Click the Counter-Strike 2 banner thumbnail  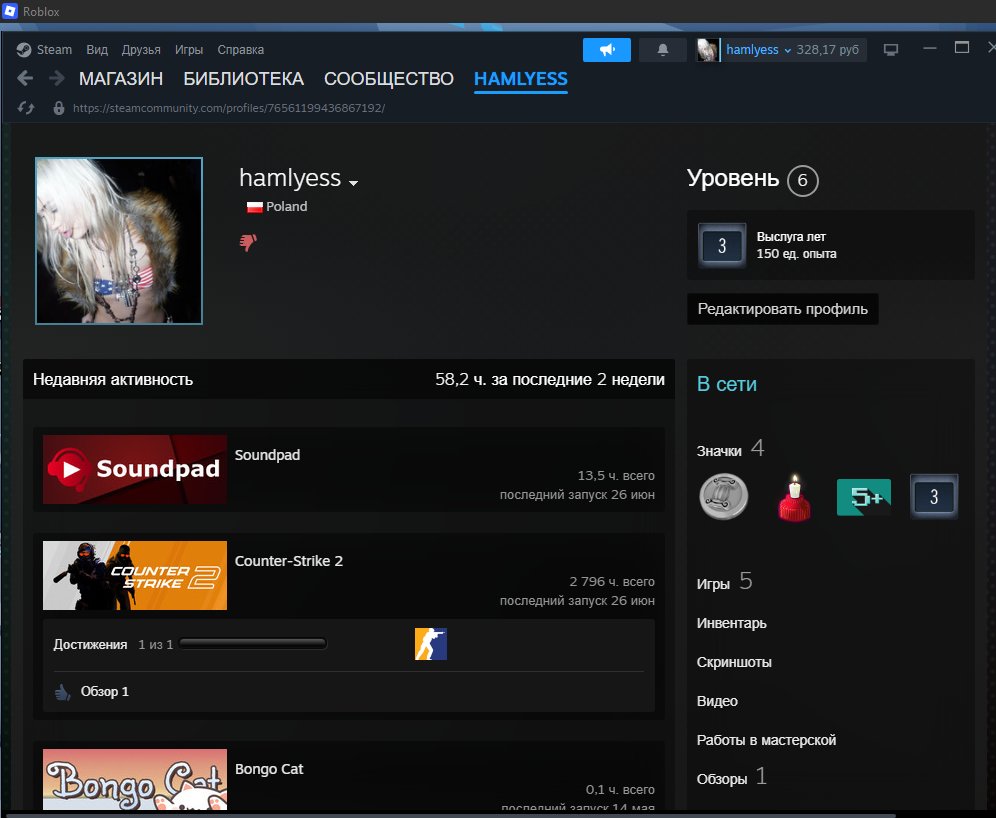click(x=135, y=575)
